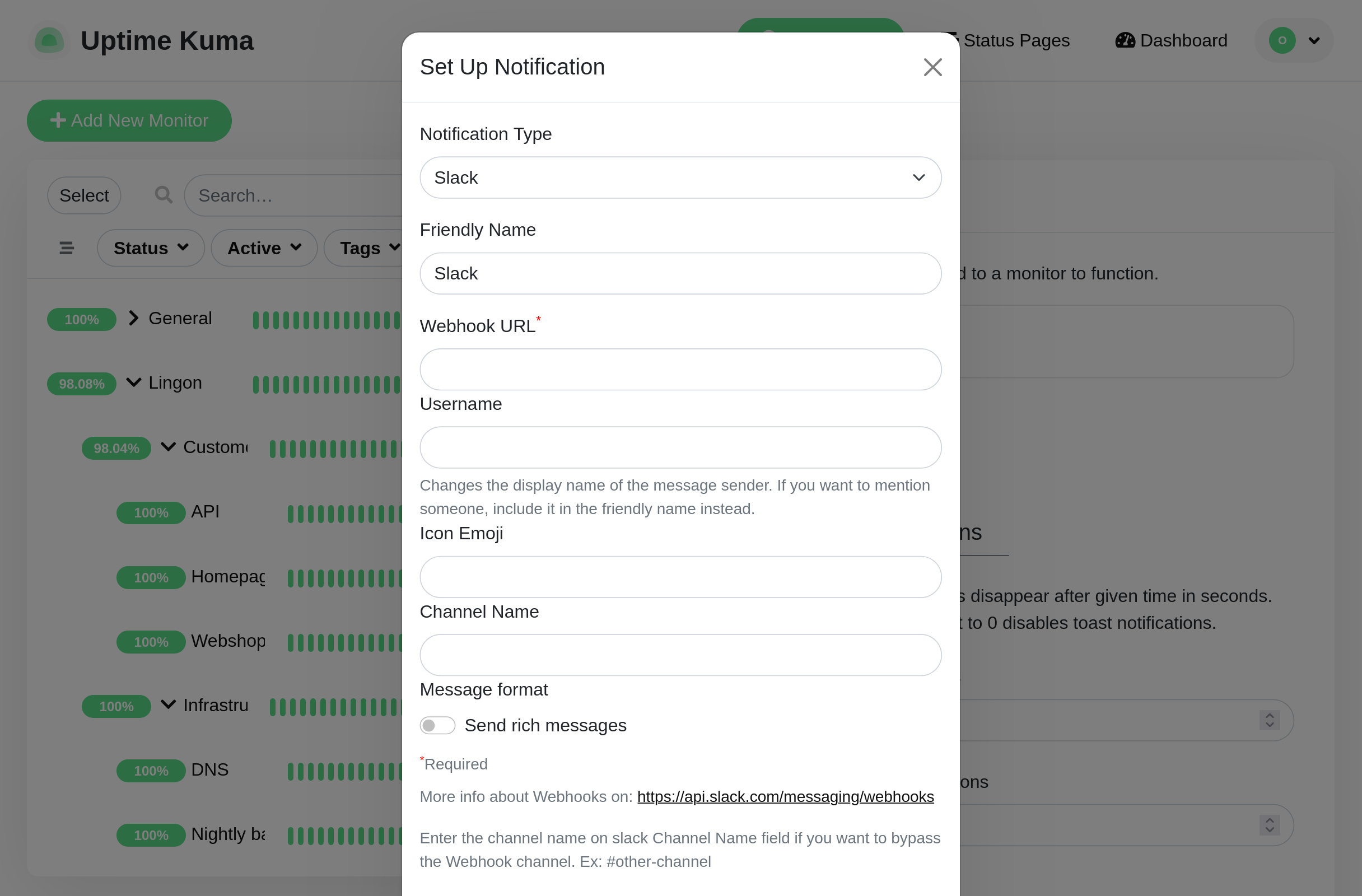1362x896 pixels.
Task: Enable the Send rich messages switch
Action: pos(437,725)
